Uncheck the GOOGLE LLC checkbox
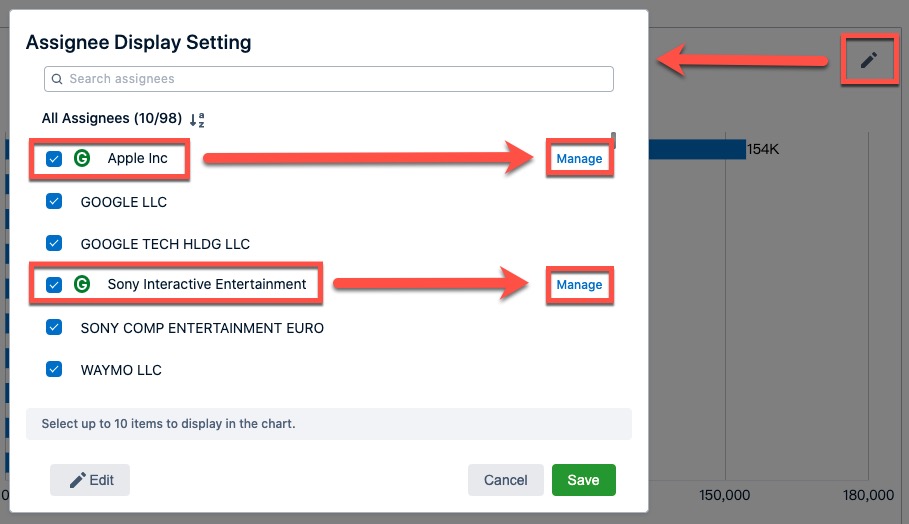This screenshot has width=909, height=524. click(x=55, y=201)
